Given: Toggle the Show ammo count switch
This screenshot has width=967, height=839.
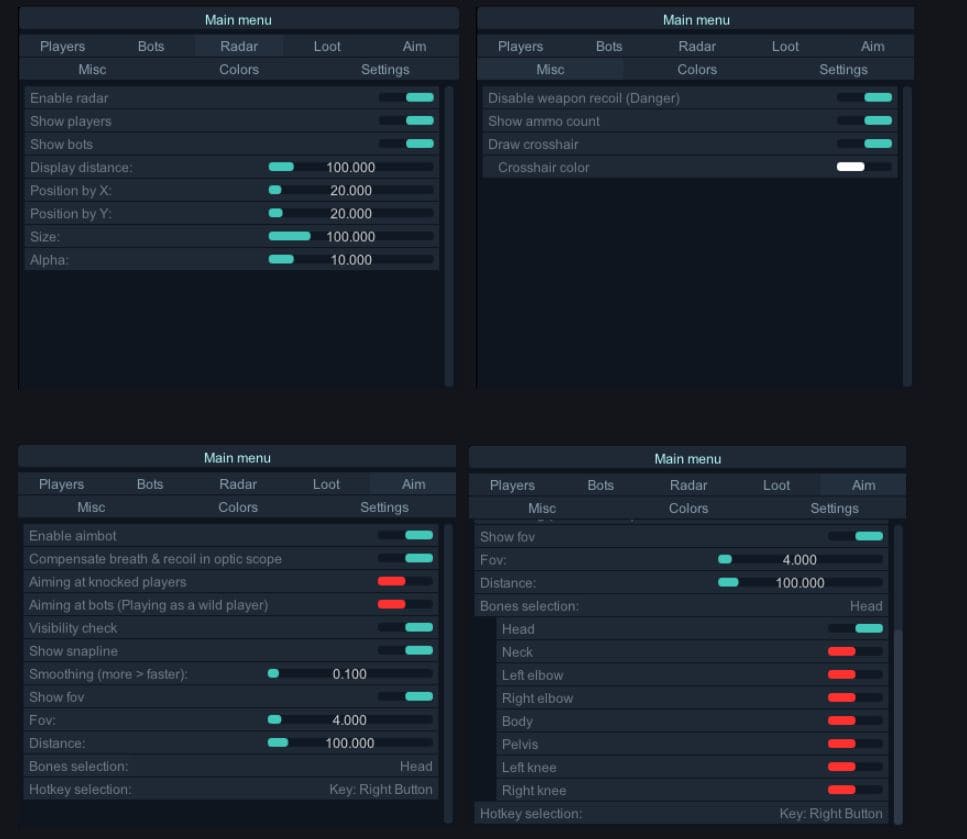Looking at the screenshot, I should click(x=864, y=121).
